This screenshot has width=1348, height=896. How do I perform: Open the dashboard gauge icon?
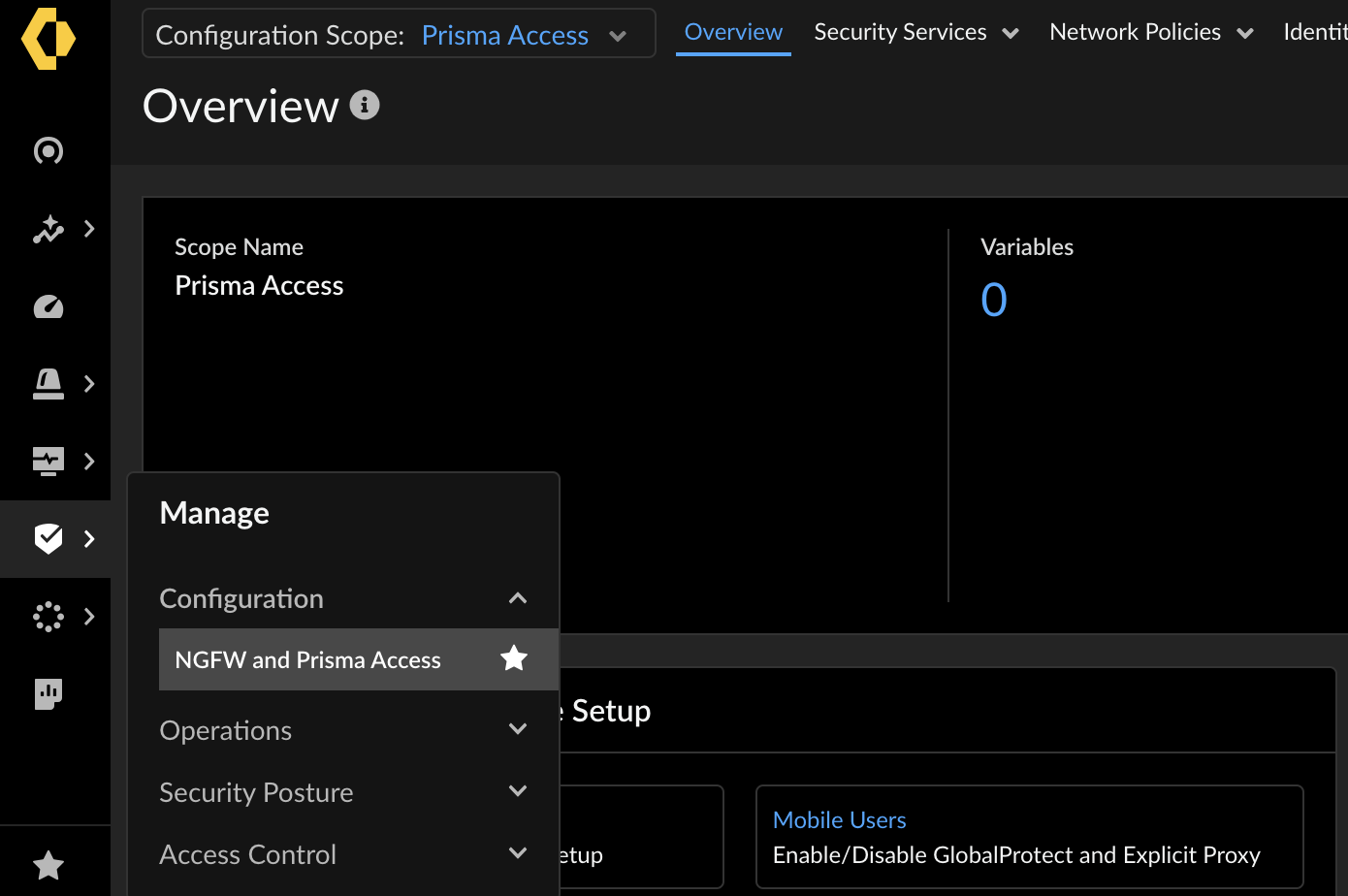coord(48,306)
